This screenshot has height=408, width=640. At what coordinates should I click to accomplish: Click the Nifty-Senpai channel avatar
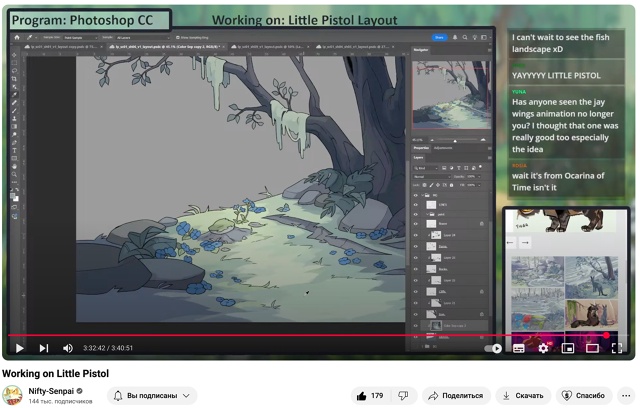pyautogui.click(x=13, y=395)
